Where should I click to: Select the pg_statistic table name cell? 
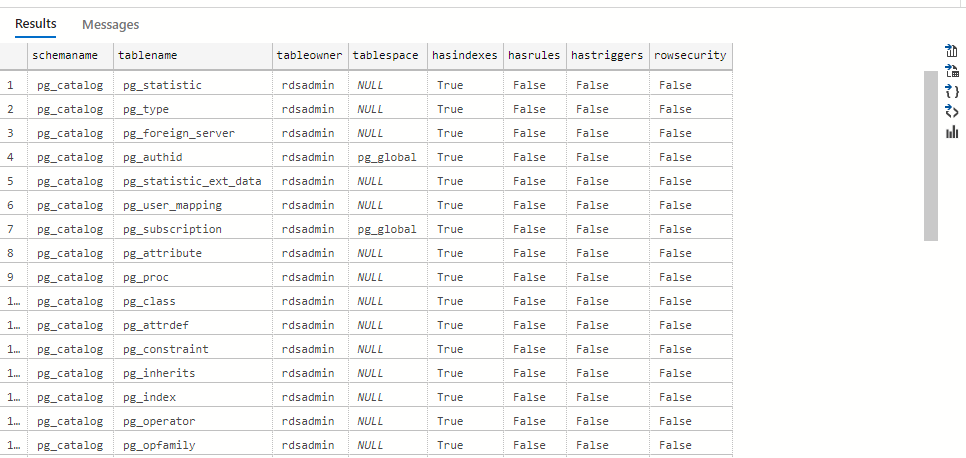162,85
